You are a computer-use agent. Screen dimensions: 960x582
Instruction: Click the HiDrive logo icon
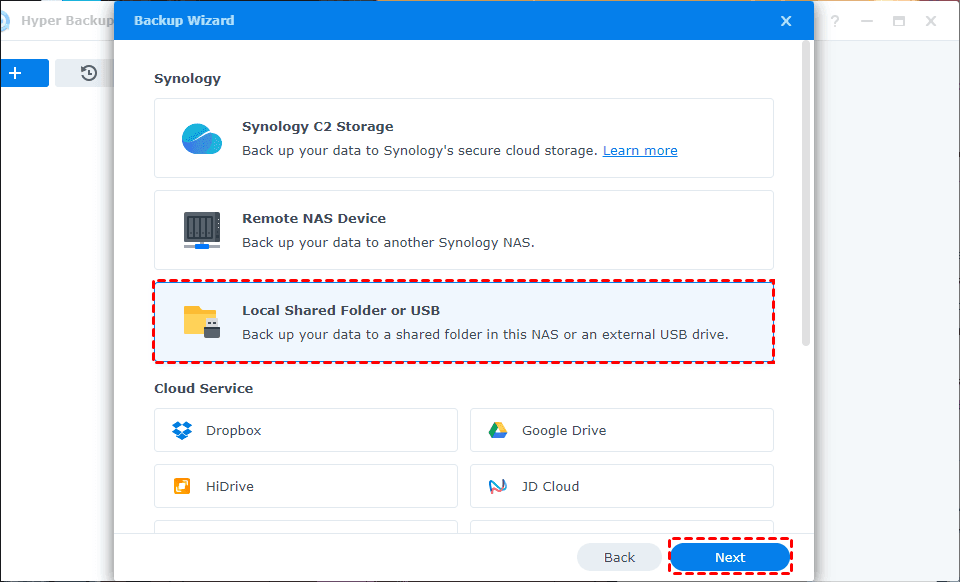182,487
